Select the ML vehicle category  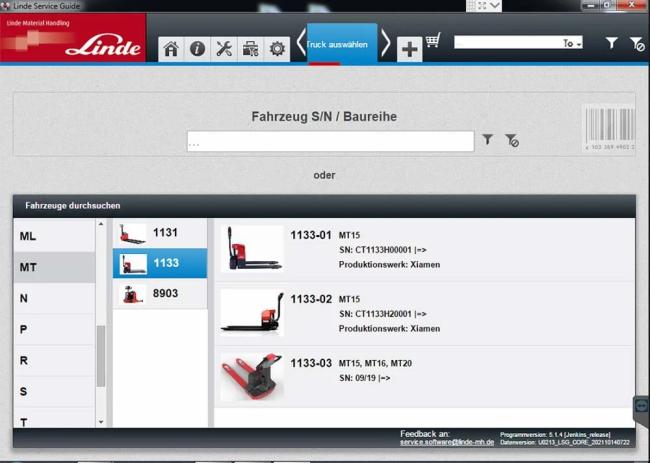pyautogui.click(x=28, y=236)
